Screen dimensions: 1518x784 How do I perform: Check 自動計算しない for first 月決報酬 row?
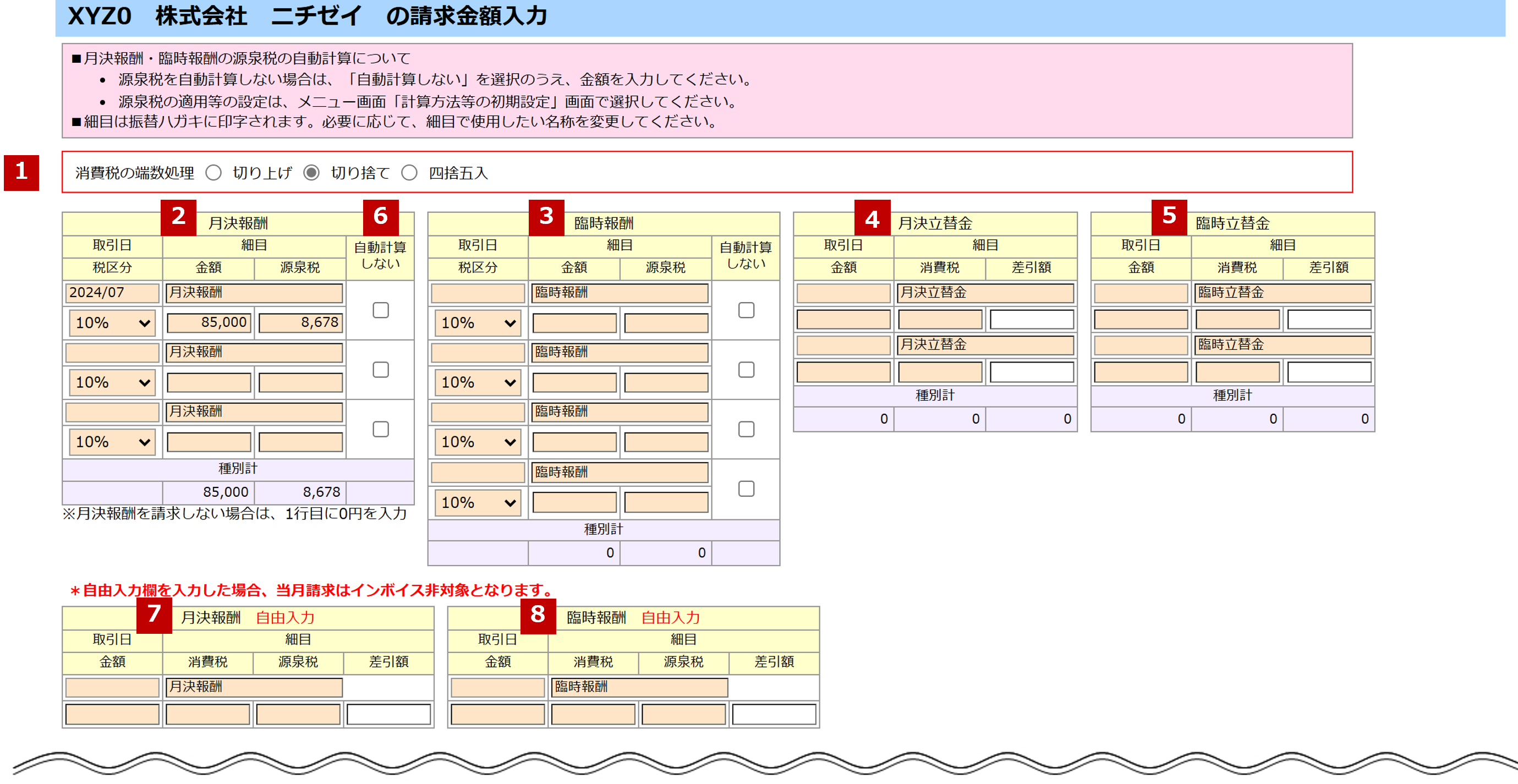pyautogui.click(x=381, y=310)
